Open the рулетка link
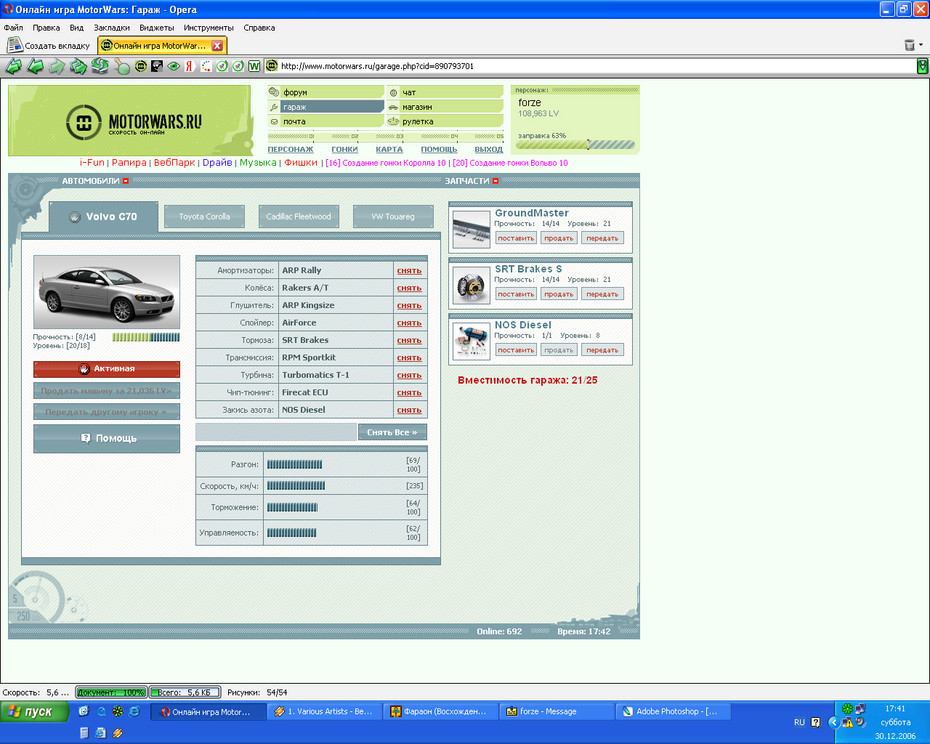Viewport: 930px width, 744px height. tap(445, 121)
